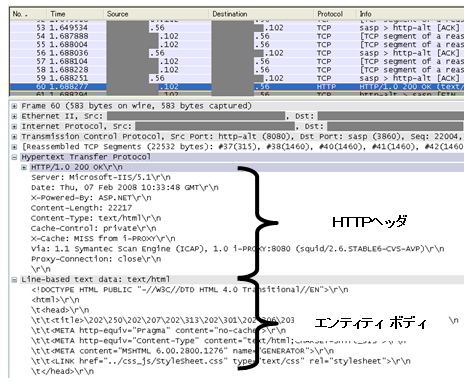Select packet 53 at time 1.649534
Screen dimensions: 471x384
pyautogui.click(x=237, y=28)
